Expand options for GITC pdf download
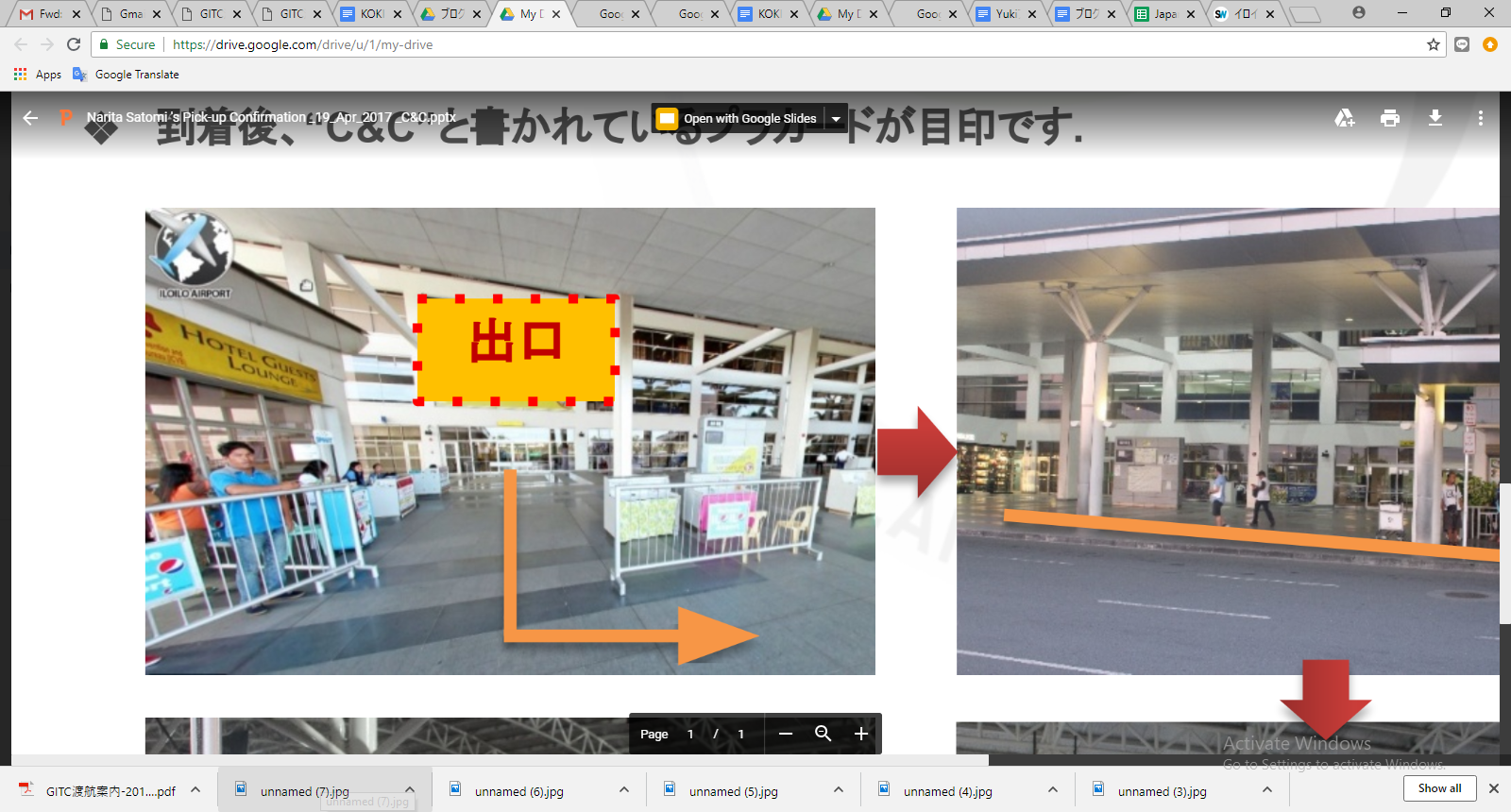1511x812 pixels. pos(195,789)
